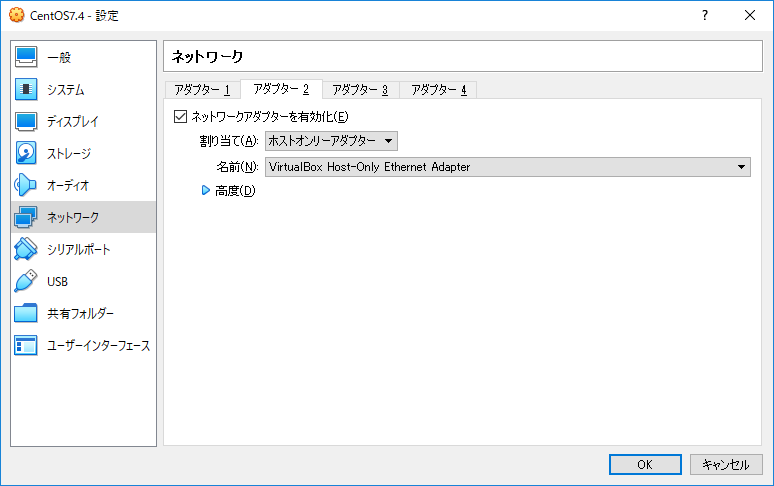Viewport: 774px width, 486px height.
Task: Open User Interface (ユーザーインターフェース) icon
Action: [x=27, y=346]
